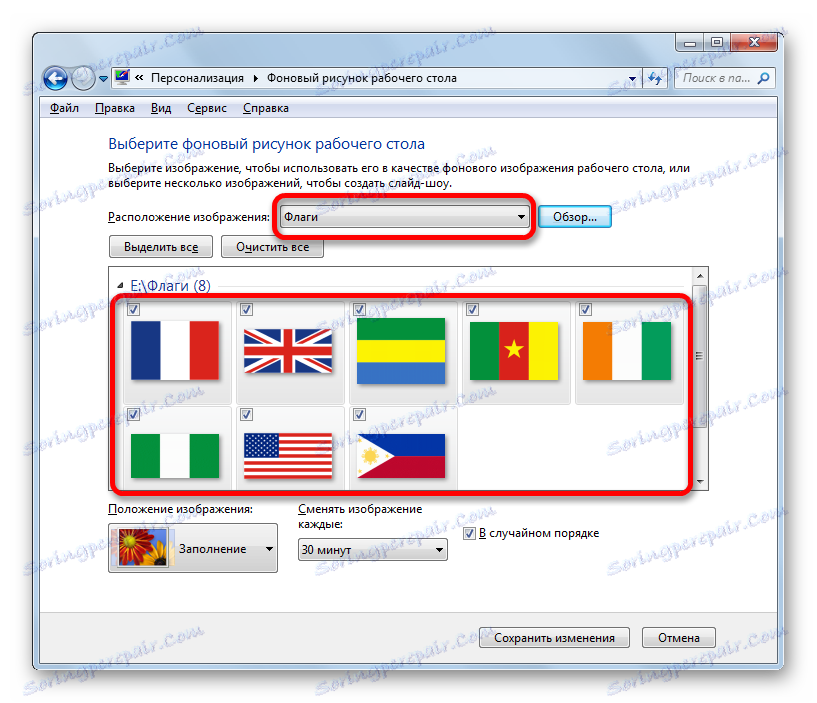817x703 pixels.
Task: Click the 'Фоновый рисунок рабочего стола' breadcrumb
Action: [362, 78]
